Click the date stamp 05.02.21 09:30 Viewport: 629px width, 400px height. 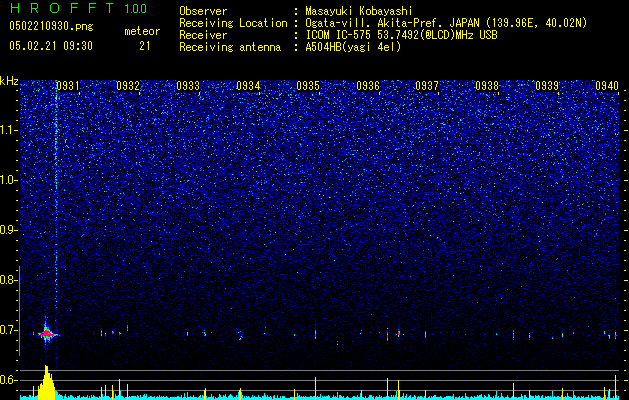point(51,46)
